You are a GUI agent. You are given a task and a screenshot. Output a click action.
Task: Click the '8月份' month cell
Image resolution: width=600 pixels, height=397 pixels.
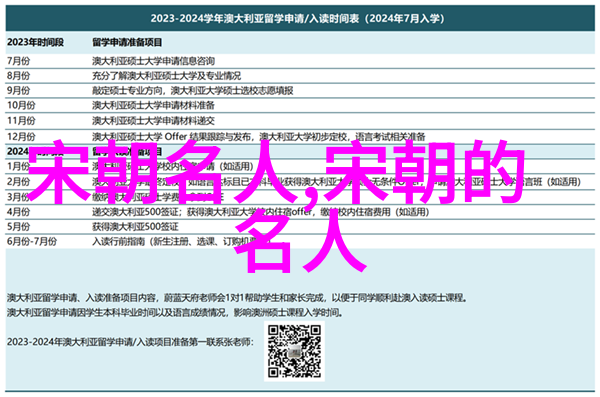18,75
